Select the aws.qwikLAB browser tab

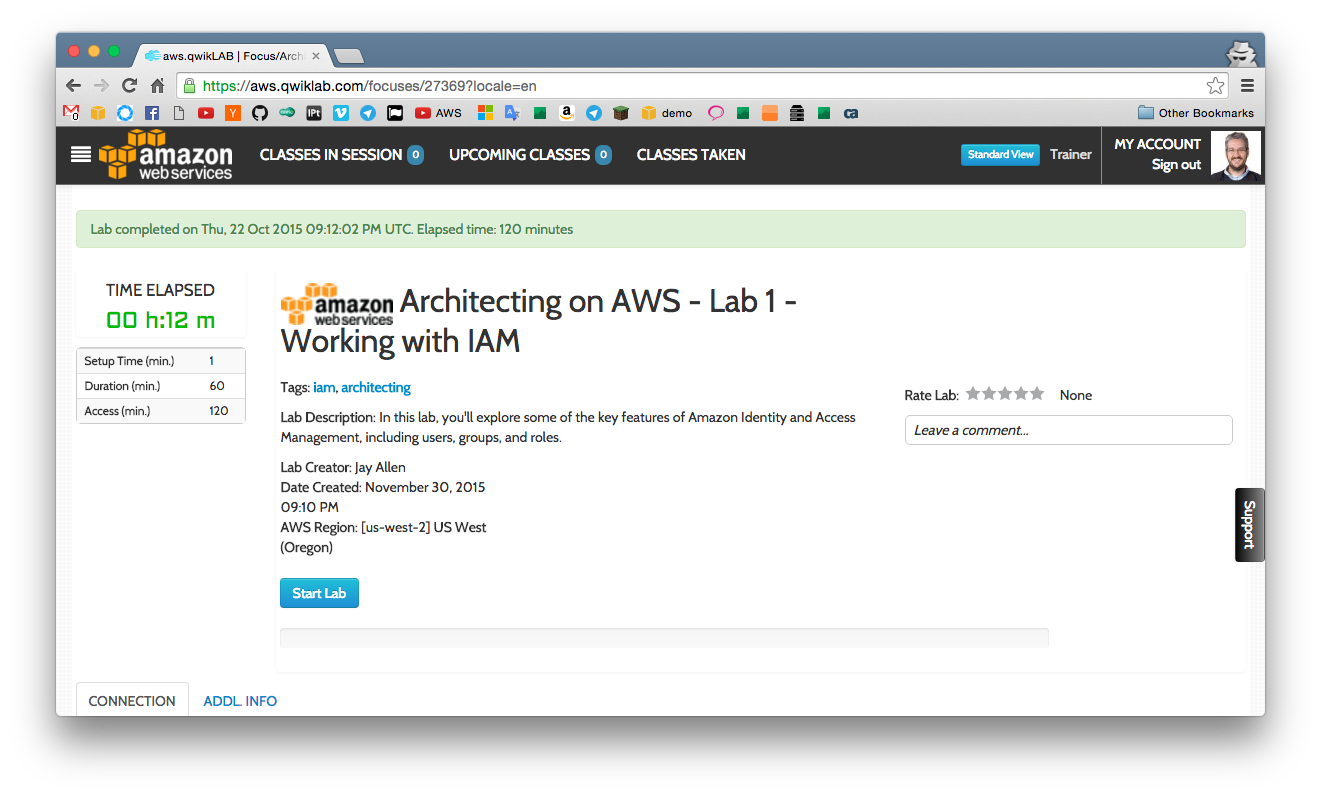pyautogui.click(x=232, y=56)
